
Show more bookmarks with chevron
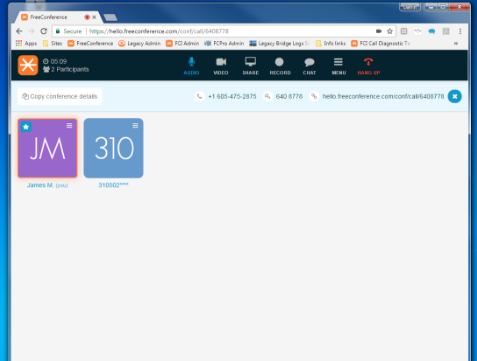[x=456, y=43]
